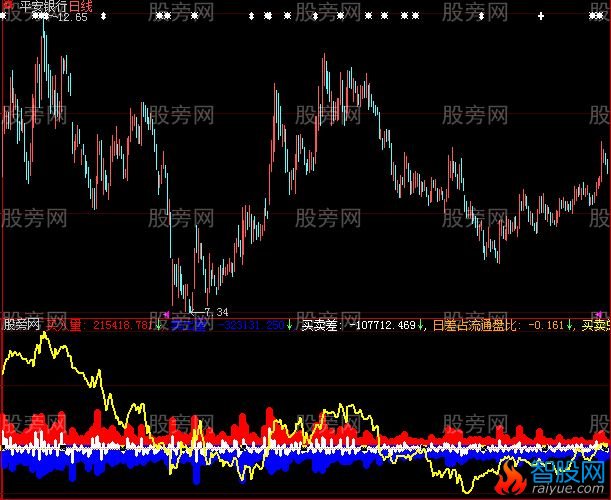Click the magenta marker at bottom-right of price chart

pos(599,315)
